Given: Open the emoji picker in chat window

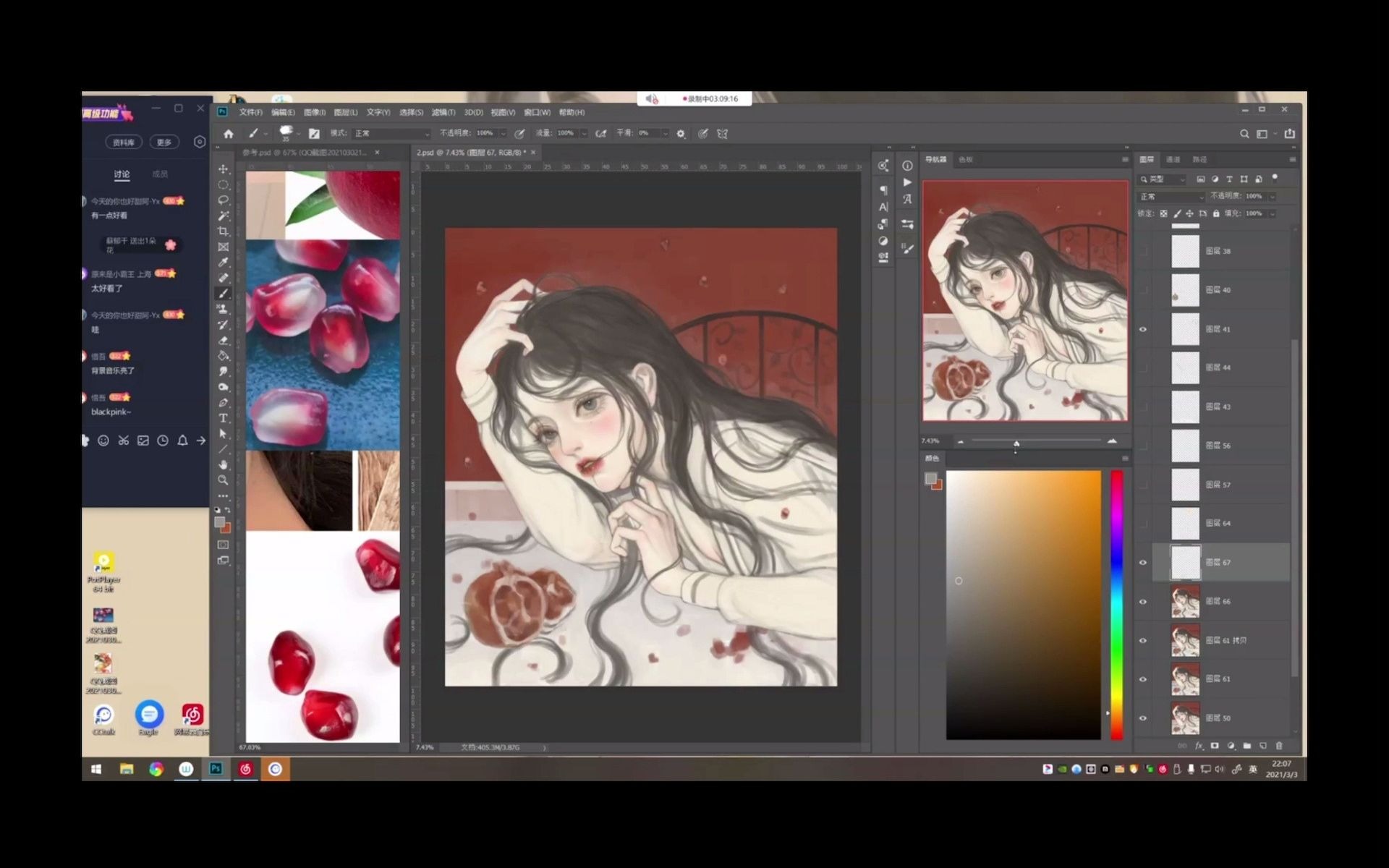Looking at the screenshot, I should [103, 441].
